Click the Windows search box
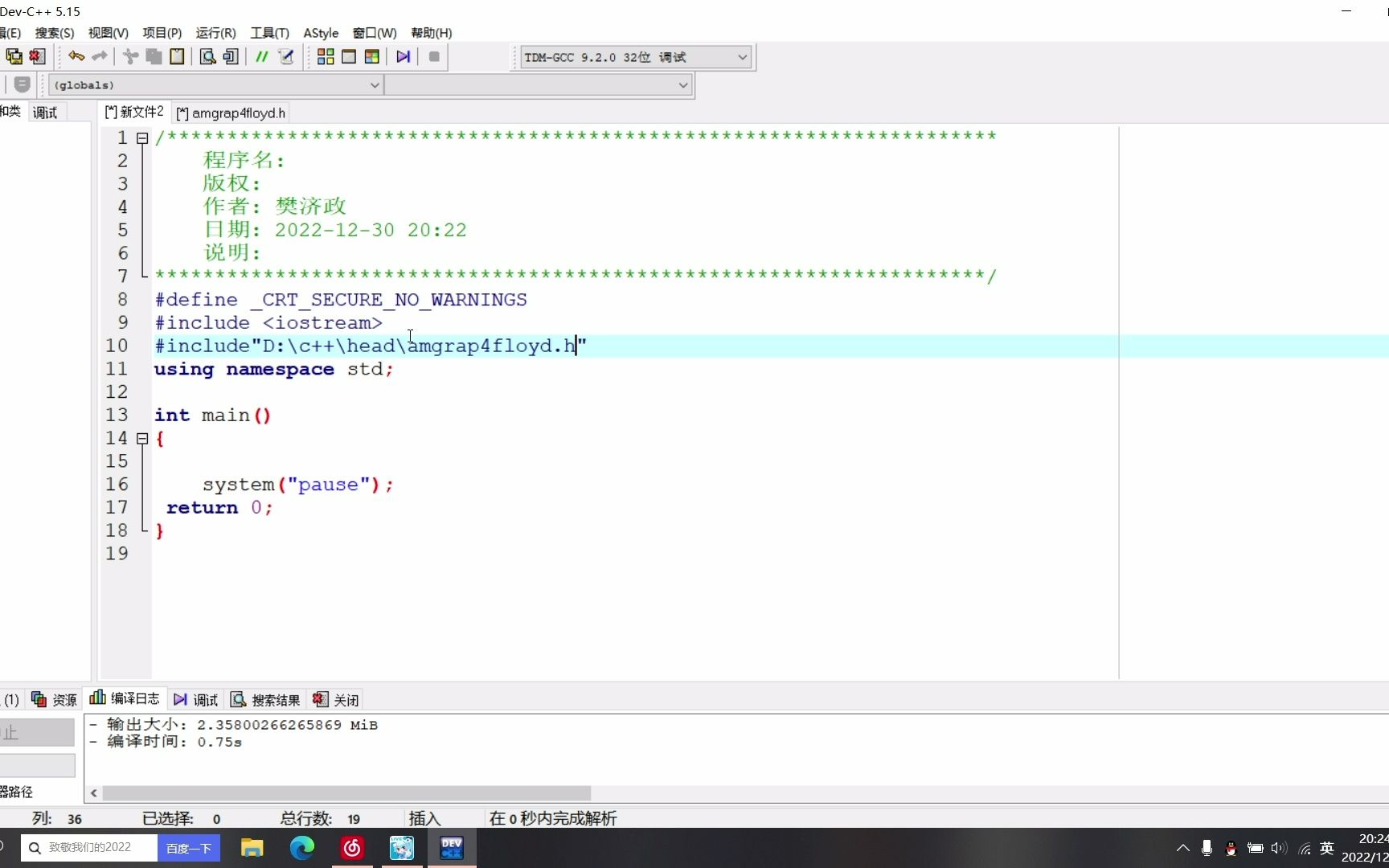Image resolution: width=1389 pixels, height=868 pixels. pyautogui.click(x=88, y=848)
